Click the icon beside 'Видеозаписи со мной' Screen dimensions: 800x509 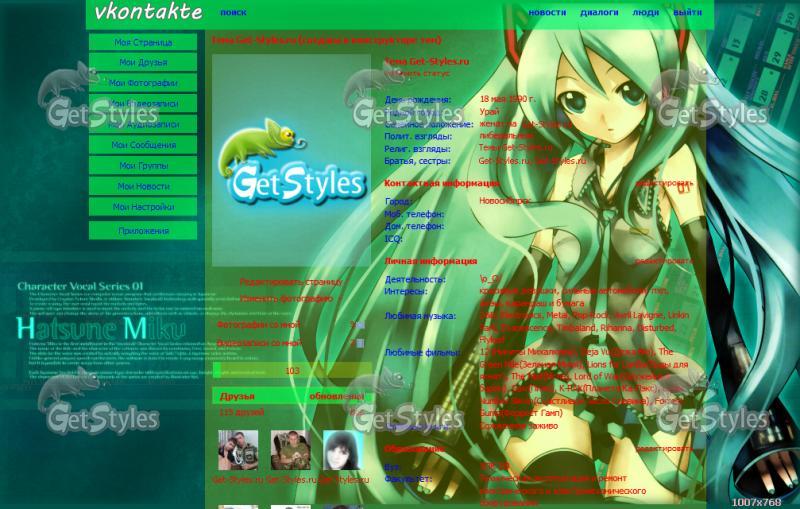tap(361, 343)
